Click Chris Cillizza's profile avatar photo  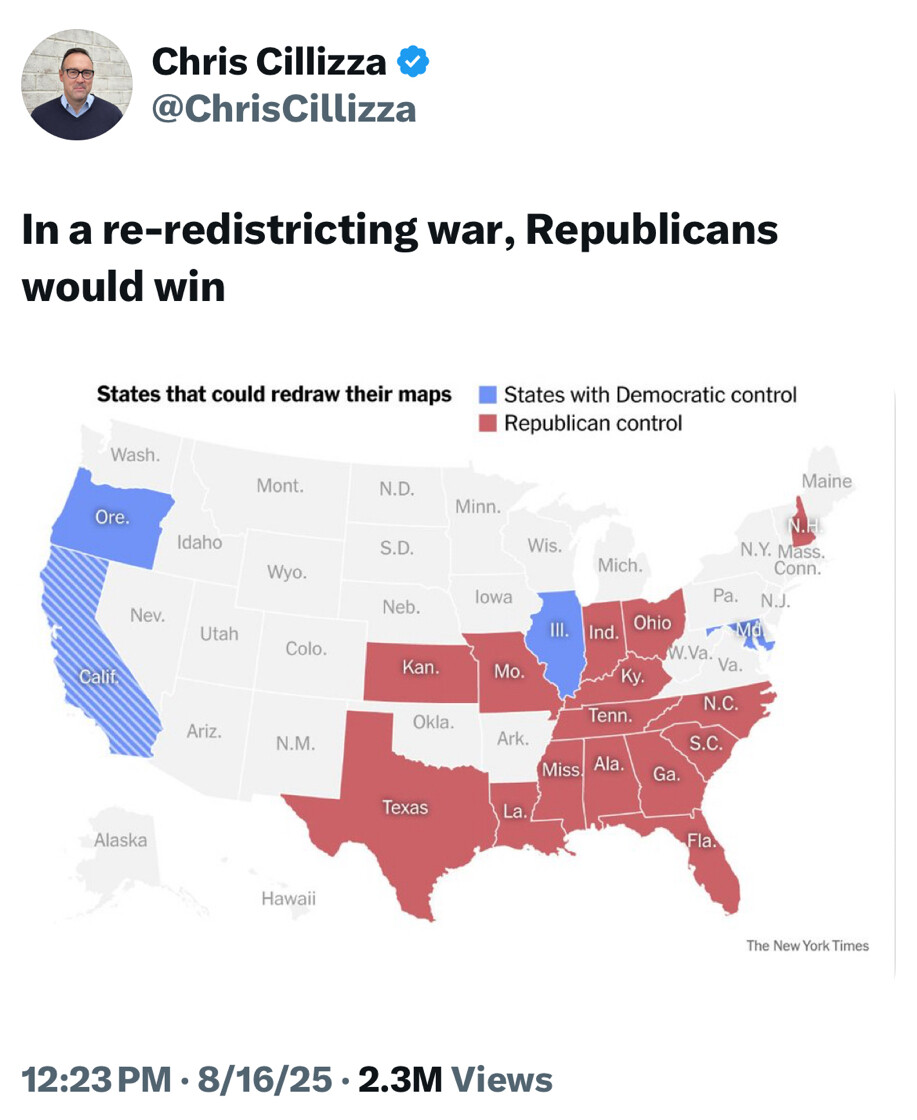click(76, 84)
